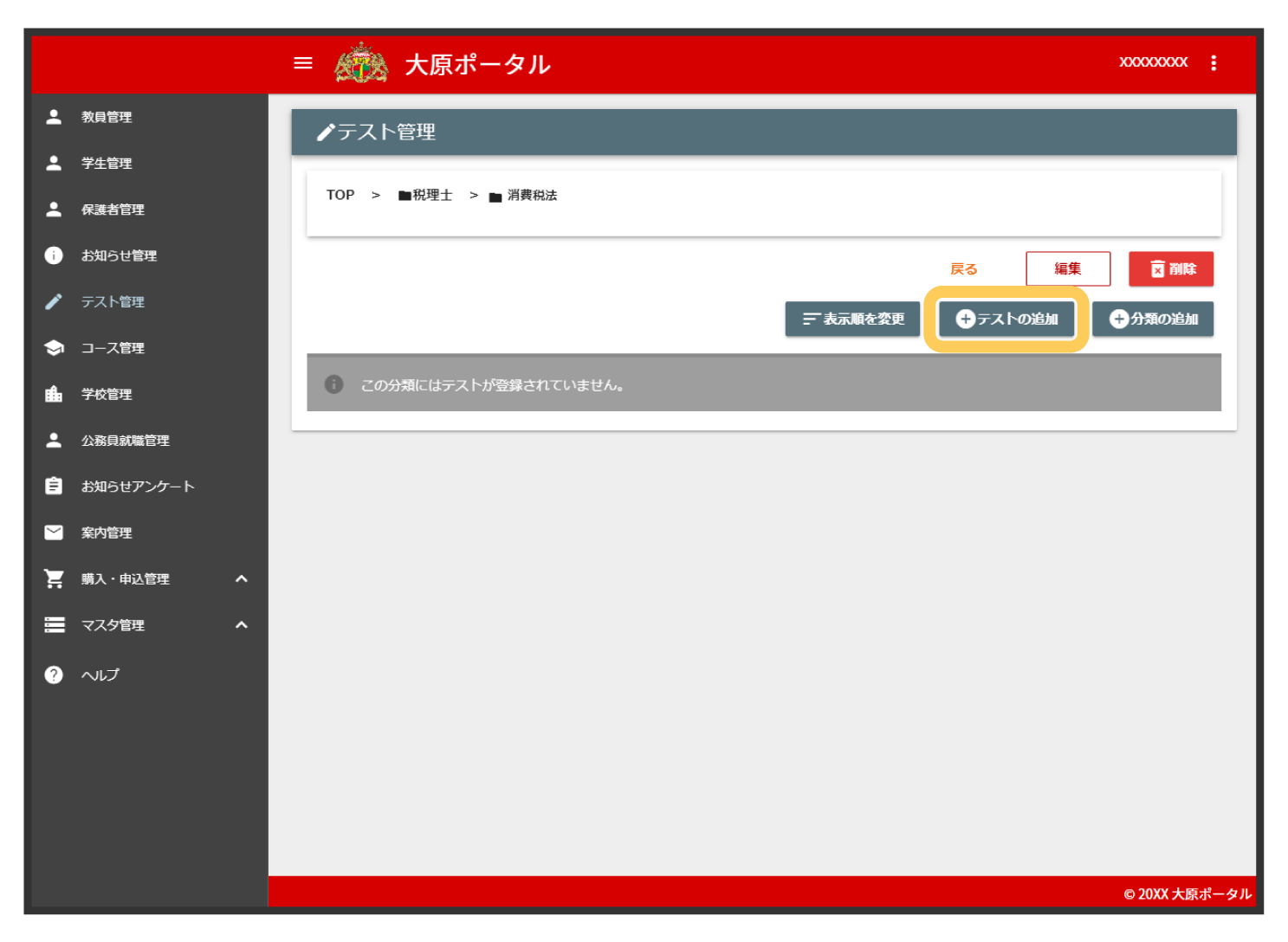Click the graduation cap コース管理 icon

54,348
